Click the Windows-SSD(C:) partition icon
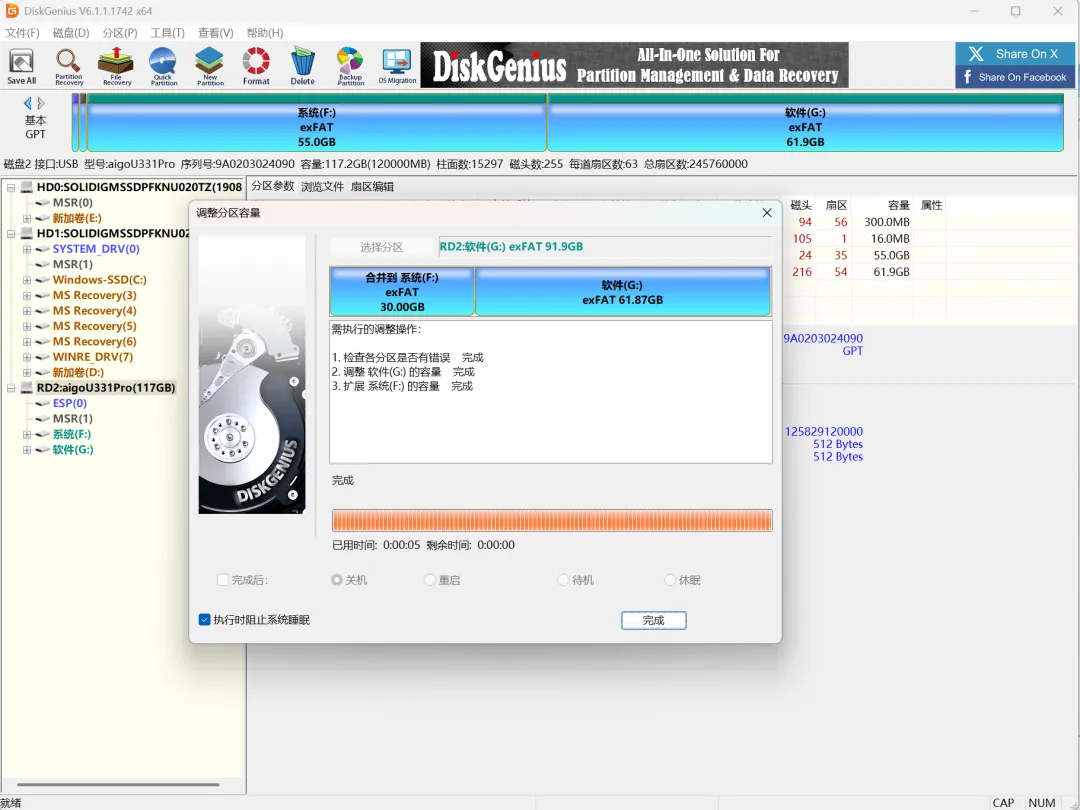This screenshot has width=1080, height=810. [x=43, y=280]
